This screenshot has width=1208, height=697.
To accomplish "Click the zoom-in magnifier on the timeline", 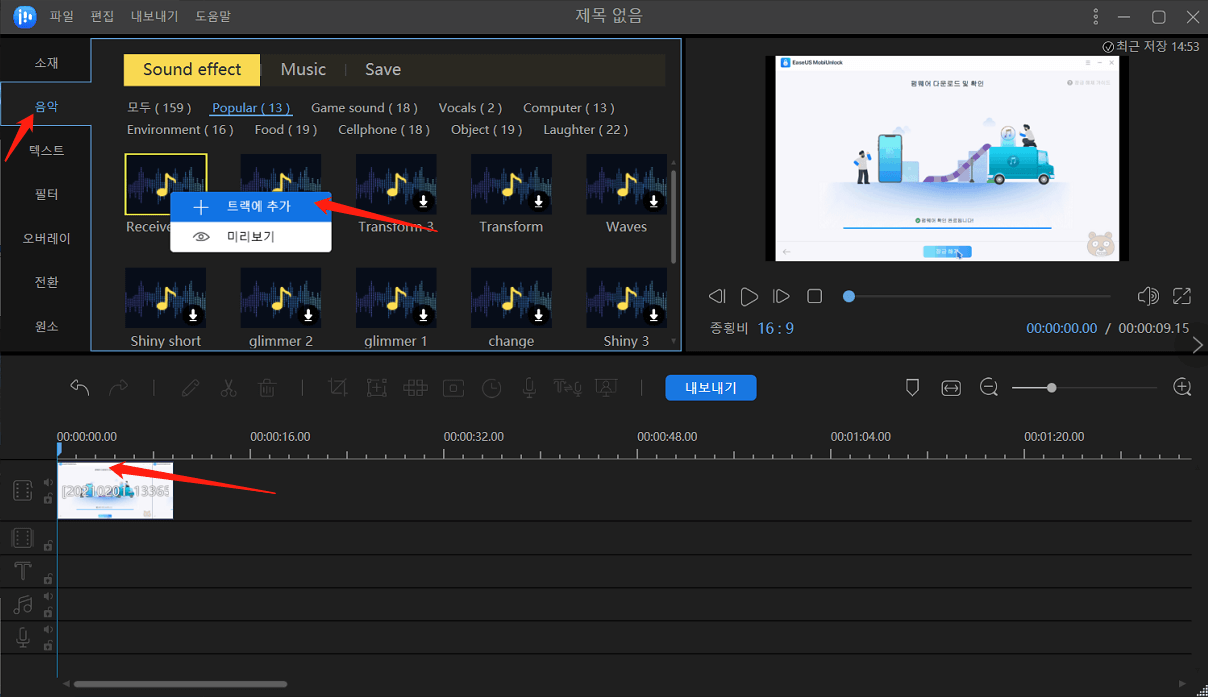I will [1182, 388].
